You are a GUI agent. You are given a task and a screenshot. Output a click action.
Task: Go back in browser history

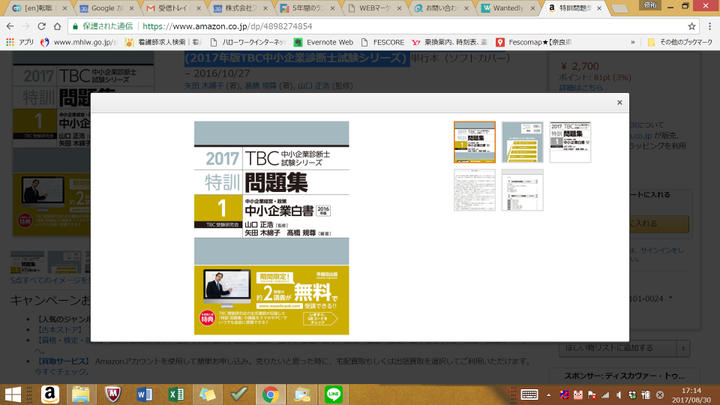tap(10, 26)
